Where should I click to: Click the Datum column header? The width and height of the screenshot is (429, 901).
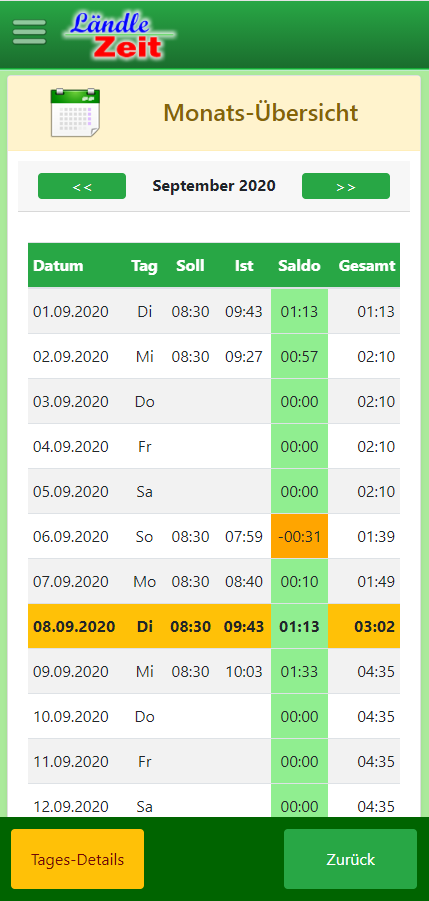[58, 265]
